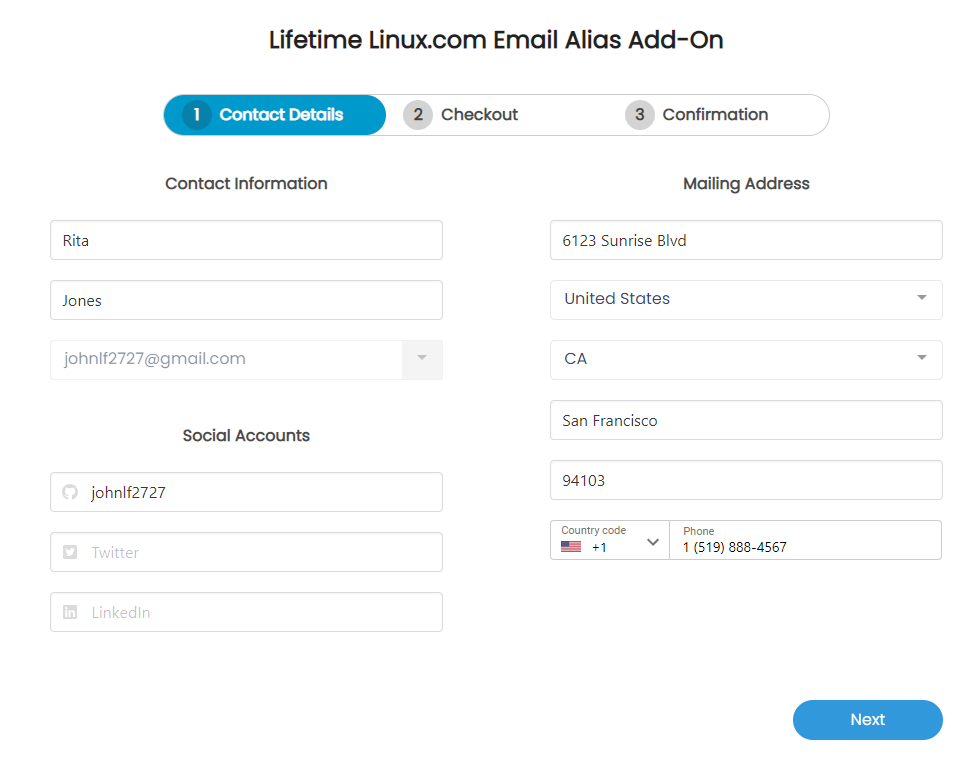Open the CA state dropdown
The height and width of the screenshot is (760, 977).
(922, 358)
